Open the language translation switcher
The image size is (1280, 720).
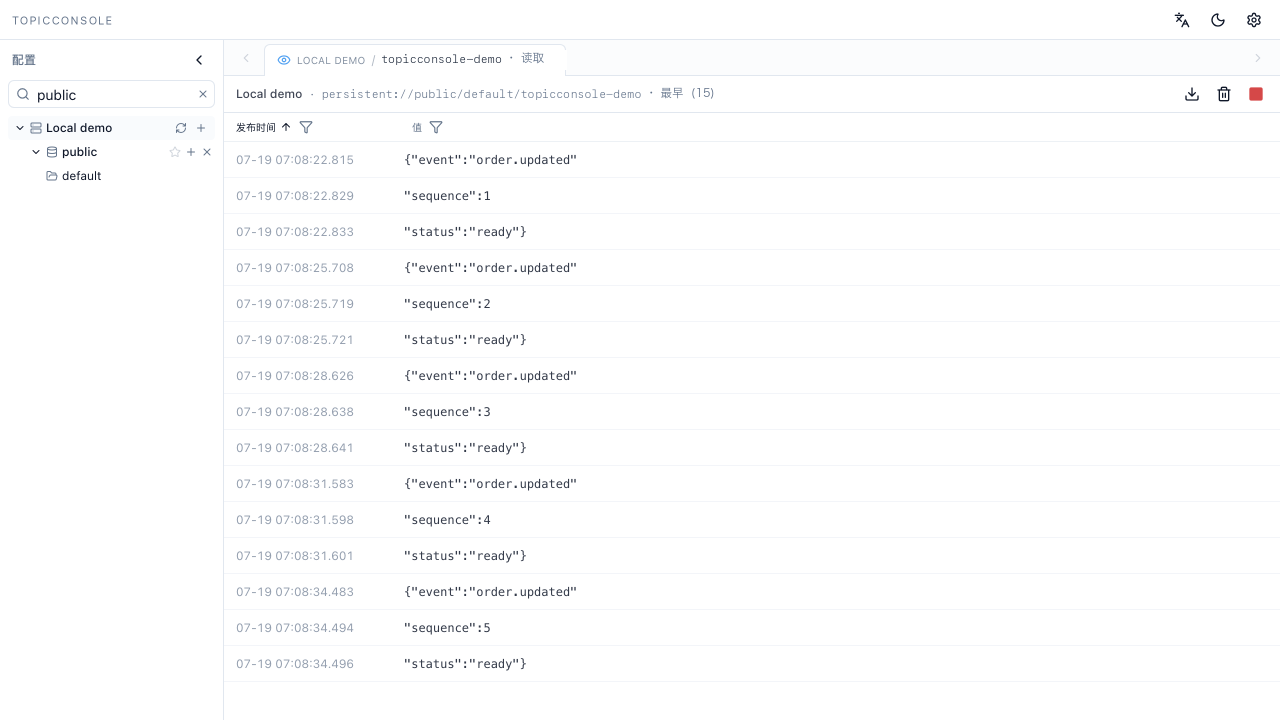pos(1182,20)
